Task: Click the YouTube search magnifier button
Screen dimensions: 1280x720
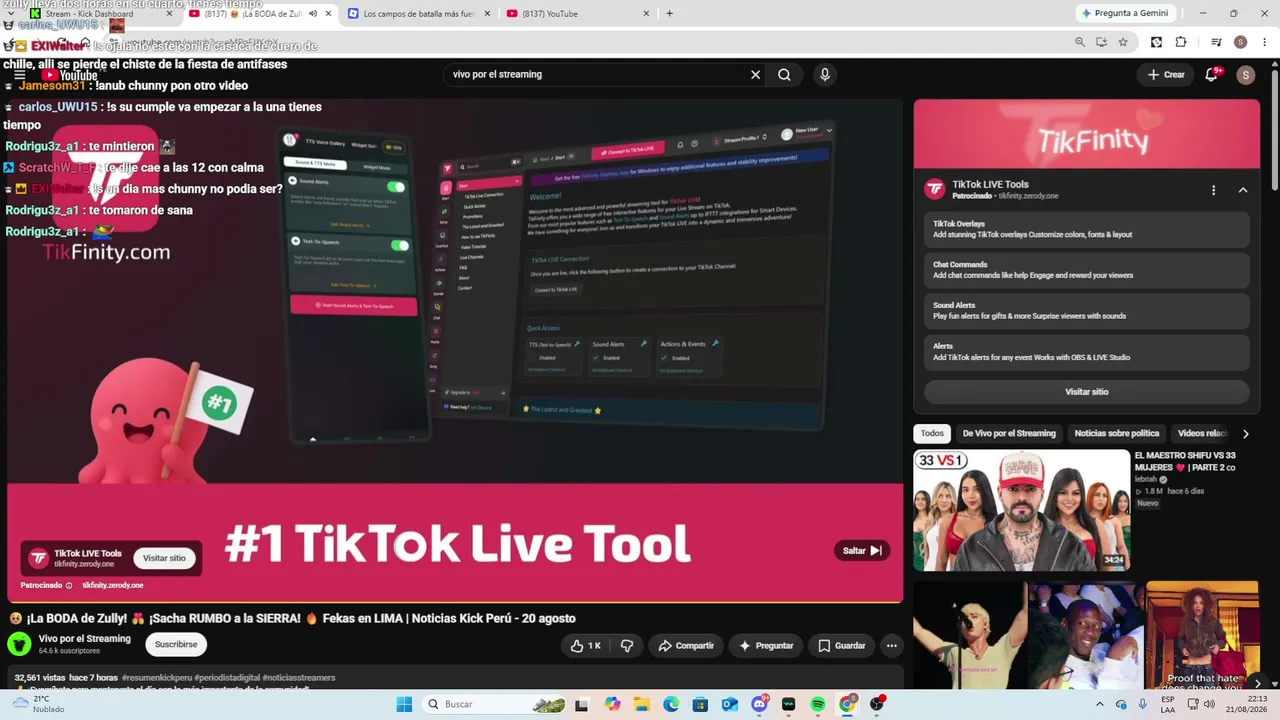Action: click(x=785, y=74)
